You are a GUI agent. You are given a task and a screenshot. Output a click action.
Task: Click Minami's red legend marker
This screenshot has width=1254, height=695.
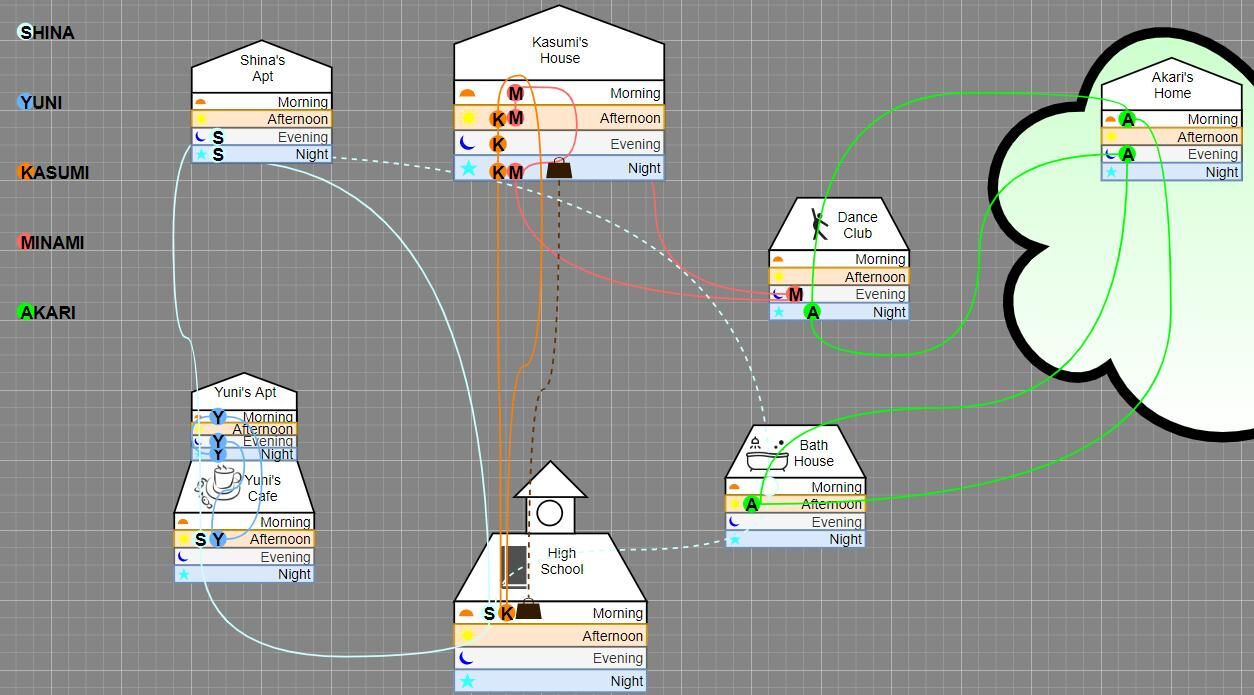(x=25, y=242)
